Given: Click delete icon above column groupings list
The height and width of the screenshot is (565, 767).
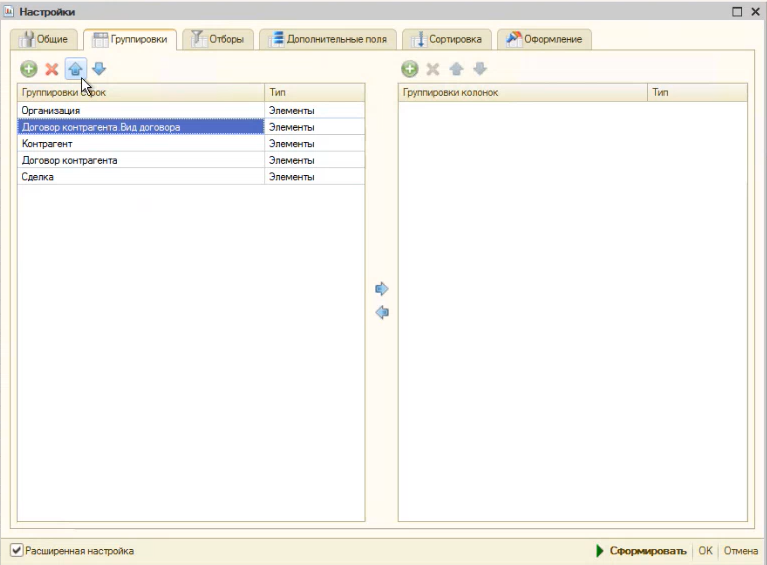Looking at the screenshot, I should (x=433, y=69).
